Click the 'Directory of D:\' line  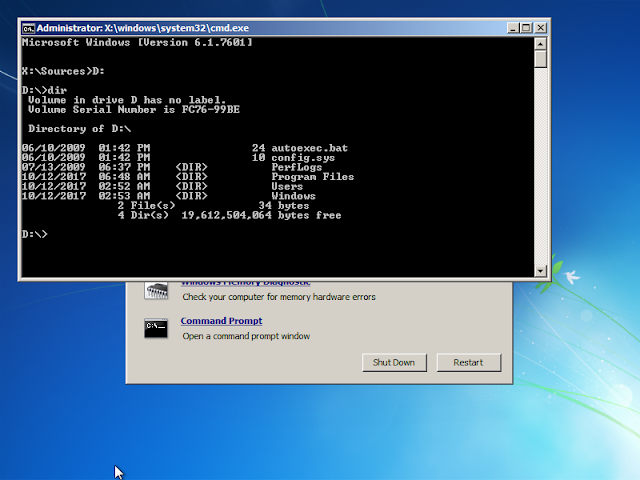coord(80,129)
